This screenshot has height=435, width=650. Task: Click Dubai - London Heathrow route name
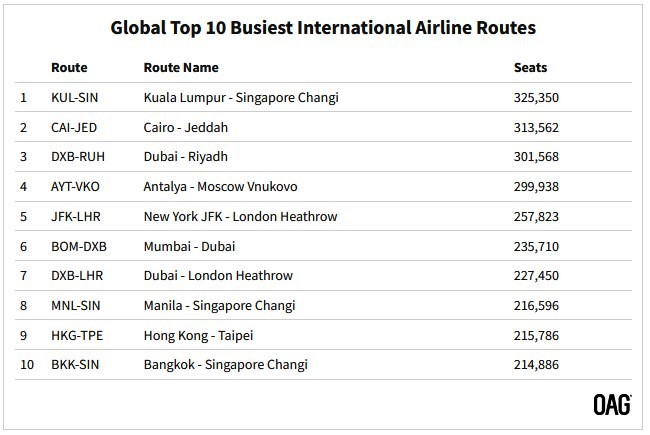point(218,276)
